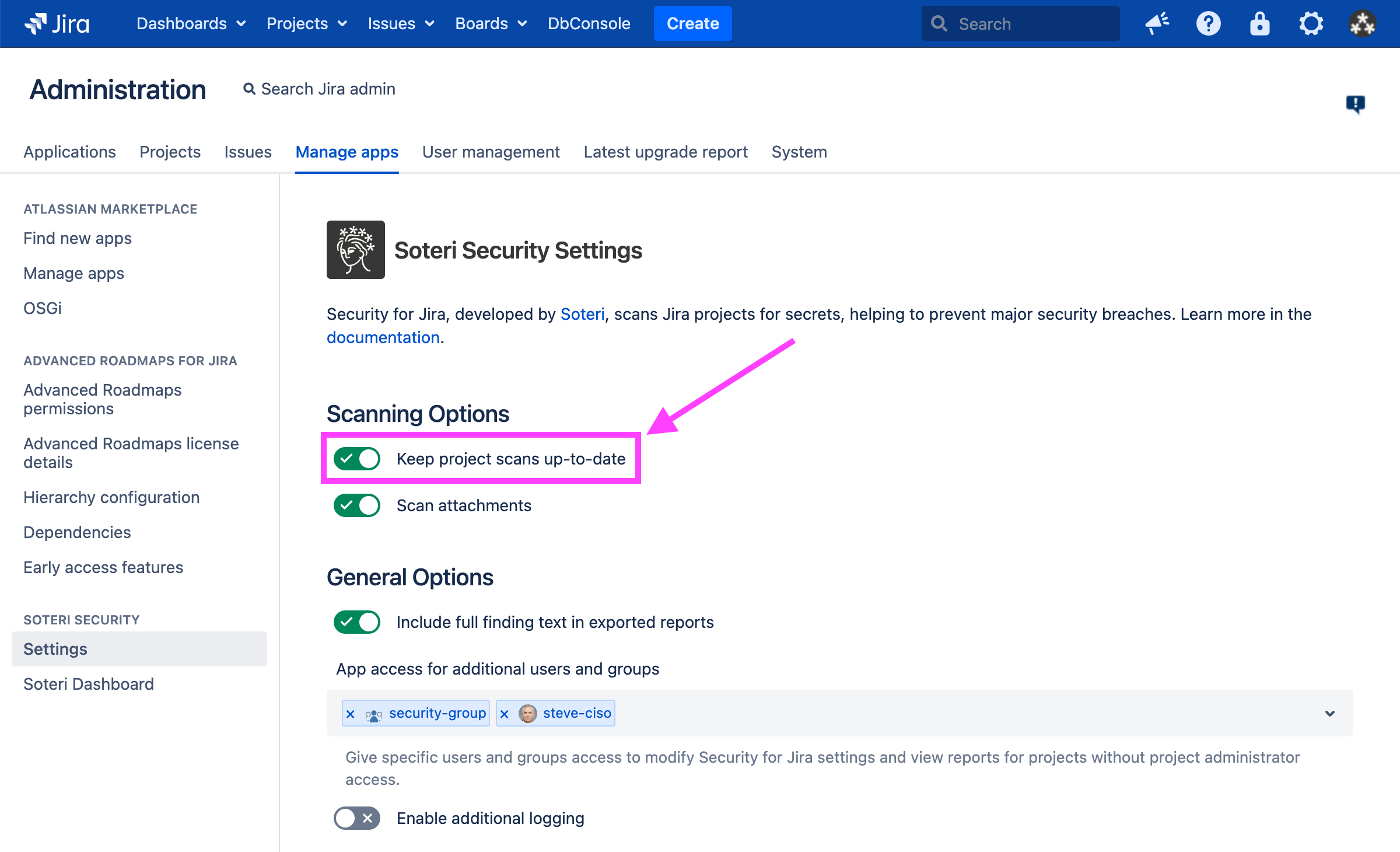Open Soteri Dashboard in sidebar
This screenshot has width=1400, height=852.
click(x=89, y=684)
